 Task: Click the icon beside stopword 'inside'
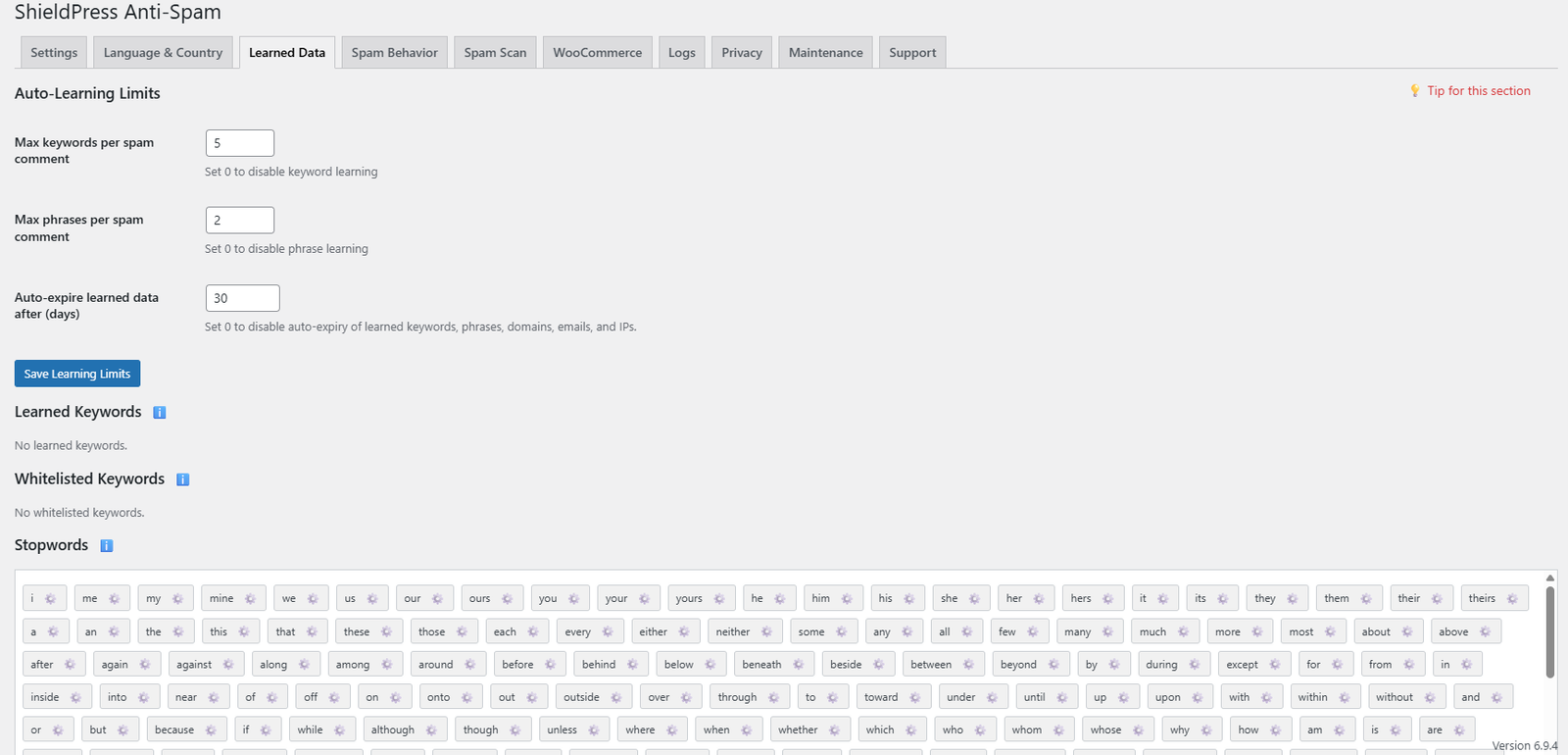tap(75, 698)
